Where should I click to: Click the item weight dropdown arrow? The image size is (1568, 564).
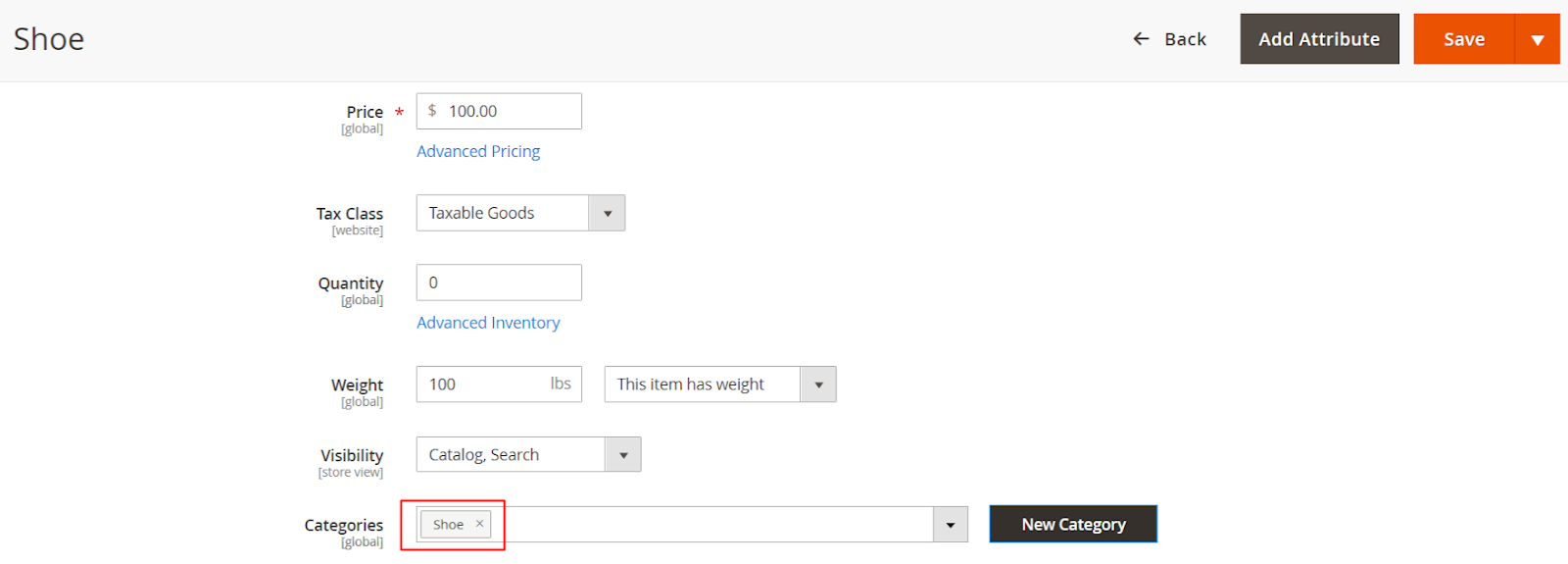click(818, 385)
